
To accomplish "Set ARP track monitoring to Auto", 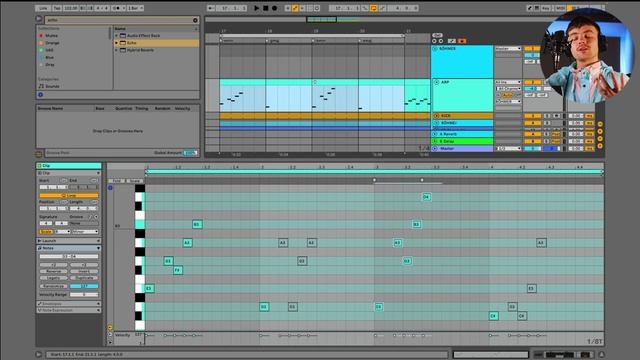I will point(507,95).
